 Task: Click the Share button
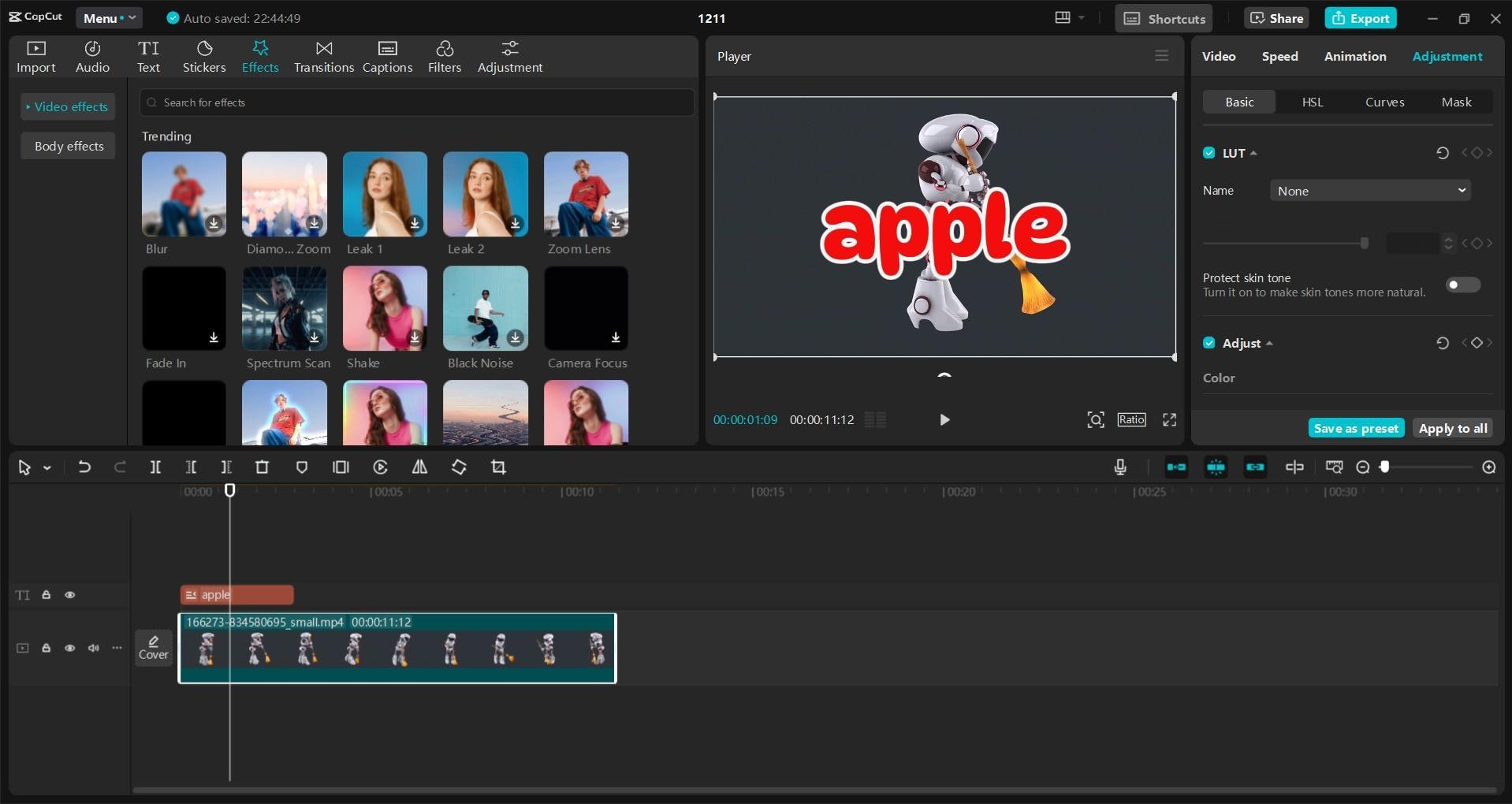(x=1276, y=18)
